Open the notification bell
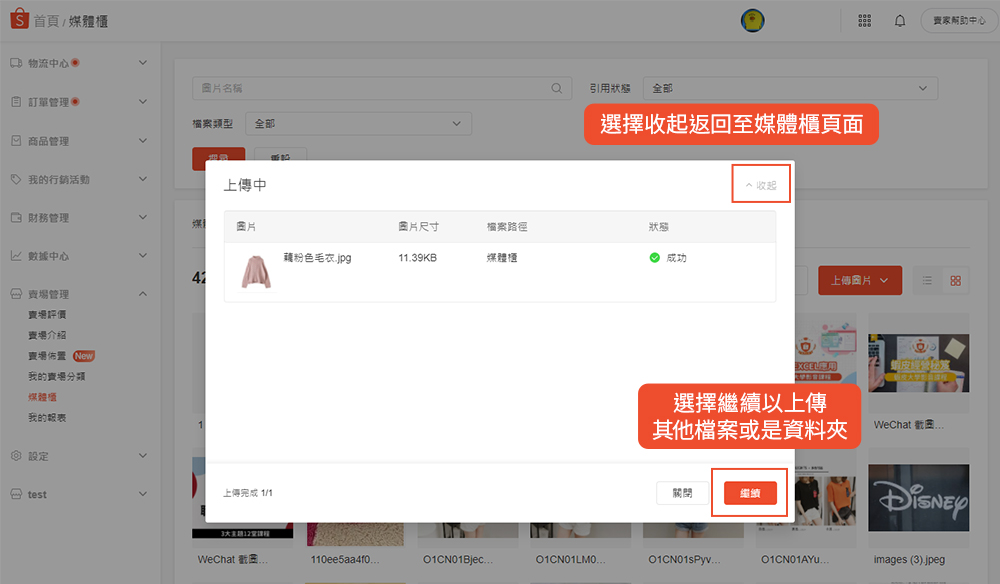The height and width of the screenshot is (584, 1000). point(900,21)
